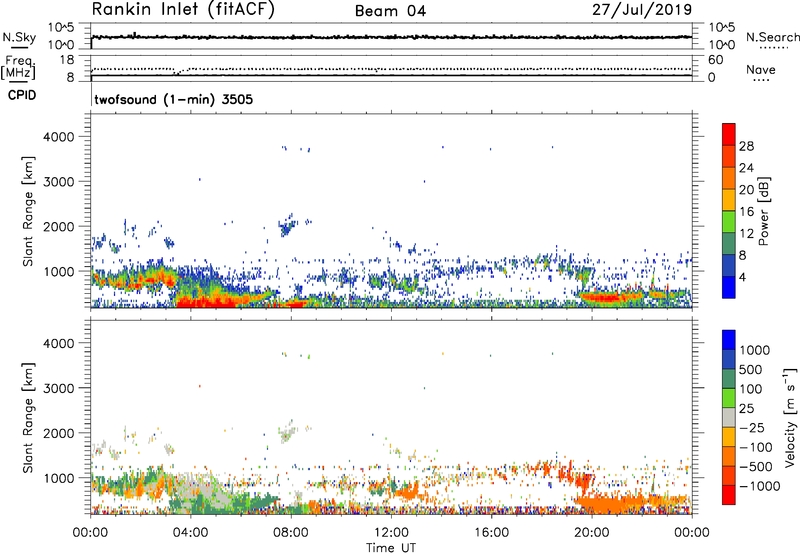800x554 pixels.
Task: Click the "28" label on the Power color bar
Action: [x=746, y=146]
